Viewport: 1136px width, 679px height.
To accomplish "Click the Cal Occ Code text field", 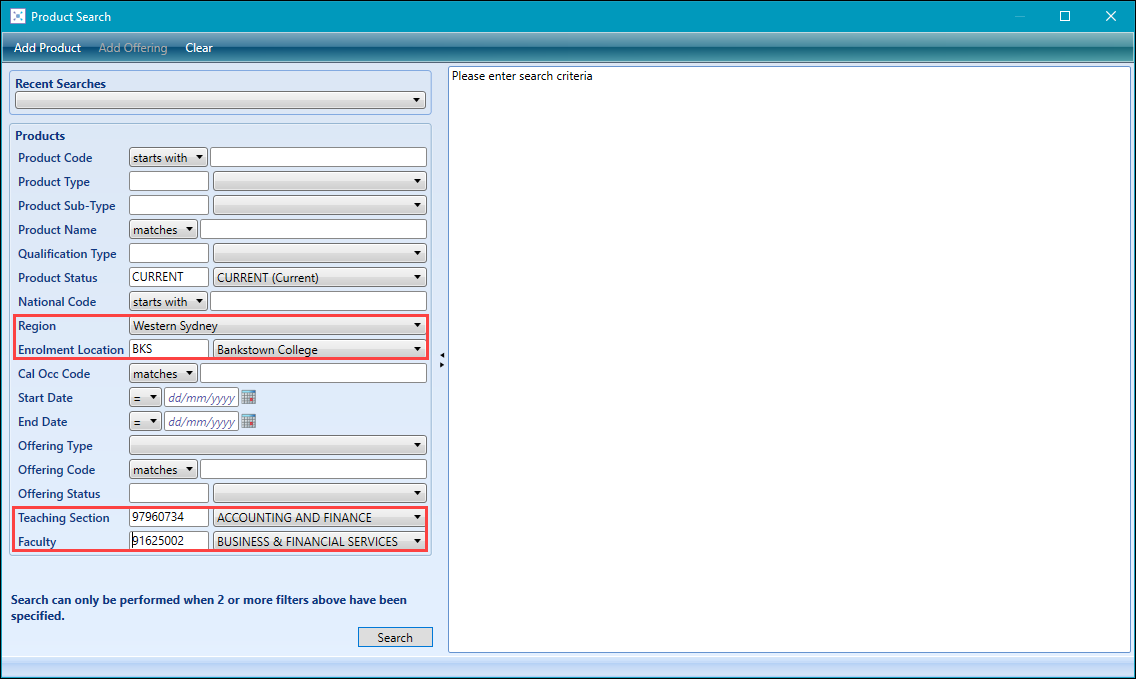I will pos(313,373).
